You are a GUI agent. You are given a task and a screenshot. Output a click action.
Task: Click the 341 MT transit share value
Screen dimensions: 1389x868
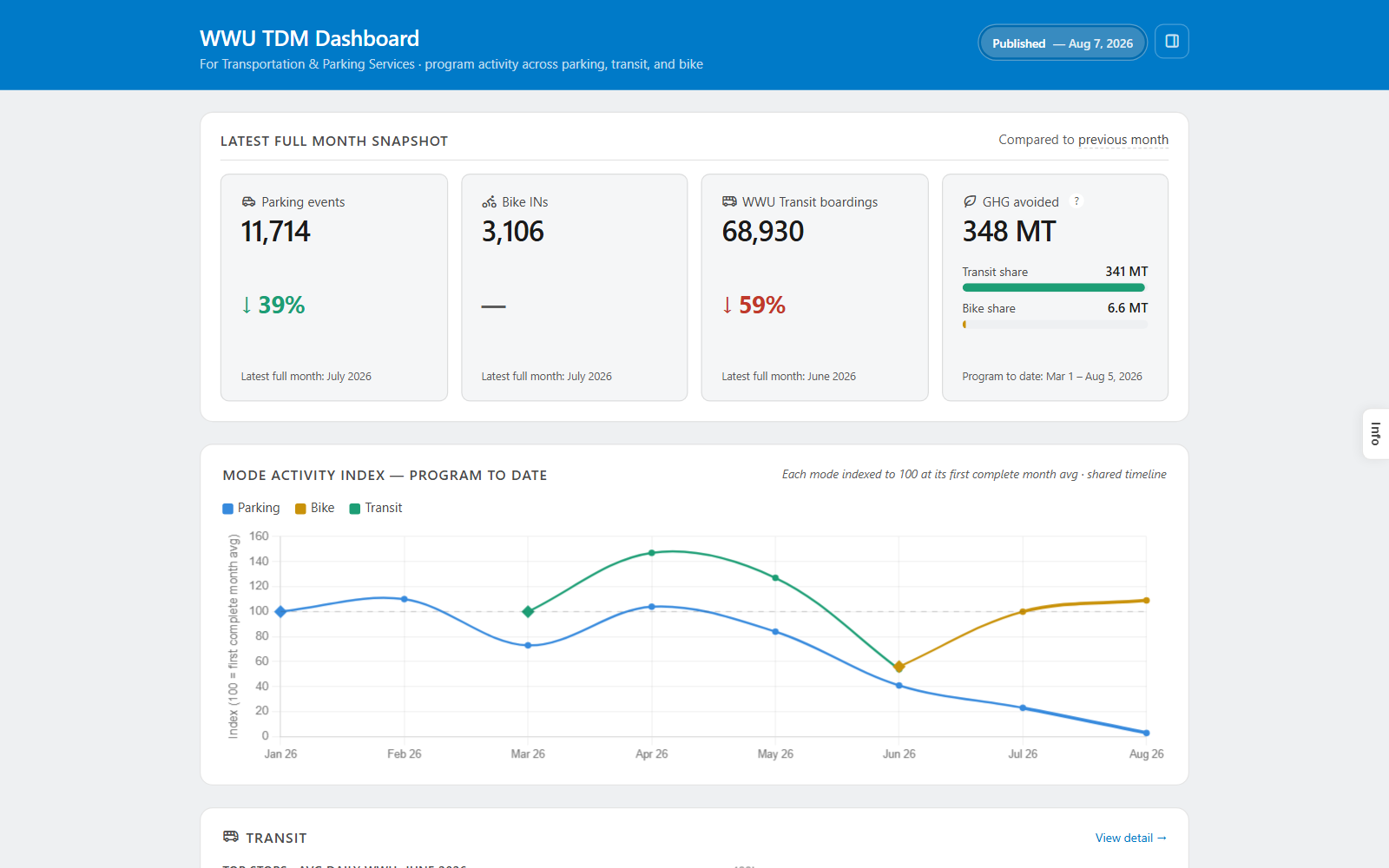1126,272
